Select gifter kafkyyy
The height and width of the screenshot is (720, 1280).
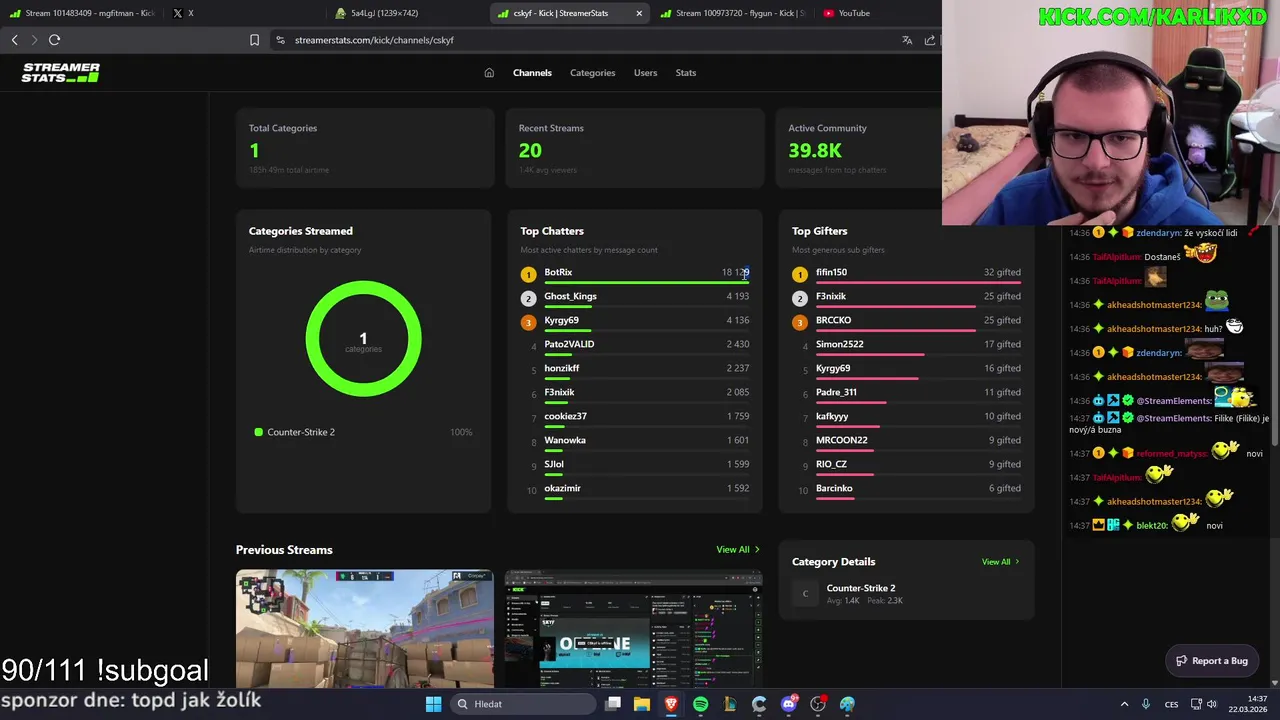pyautogui.click(x=832, y=416)
